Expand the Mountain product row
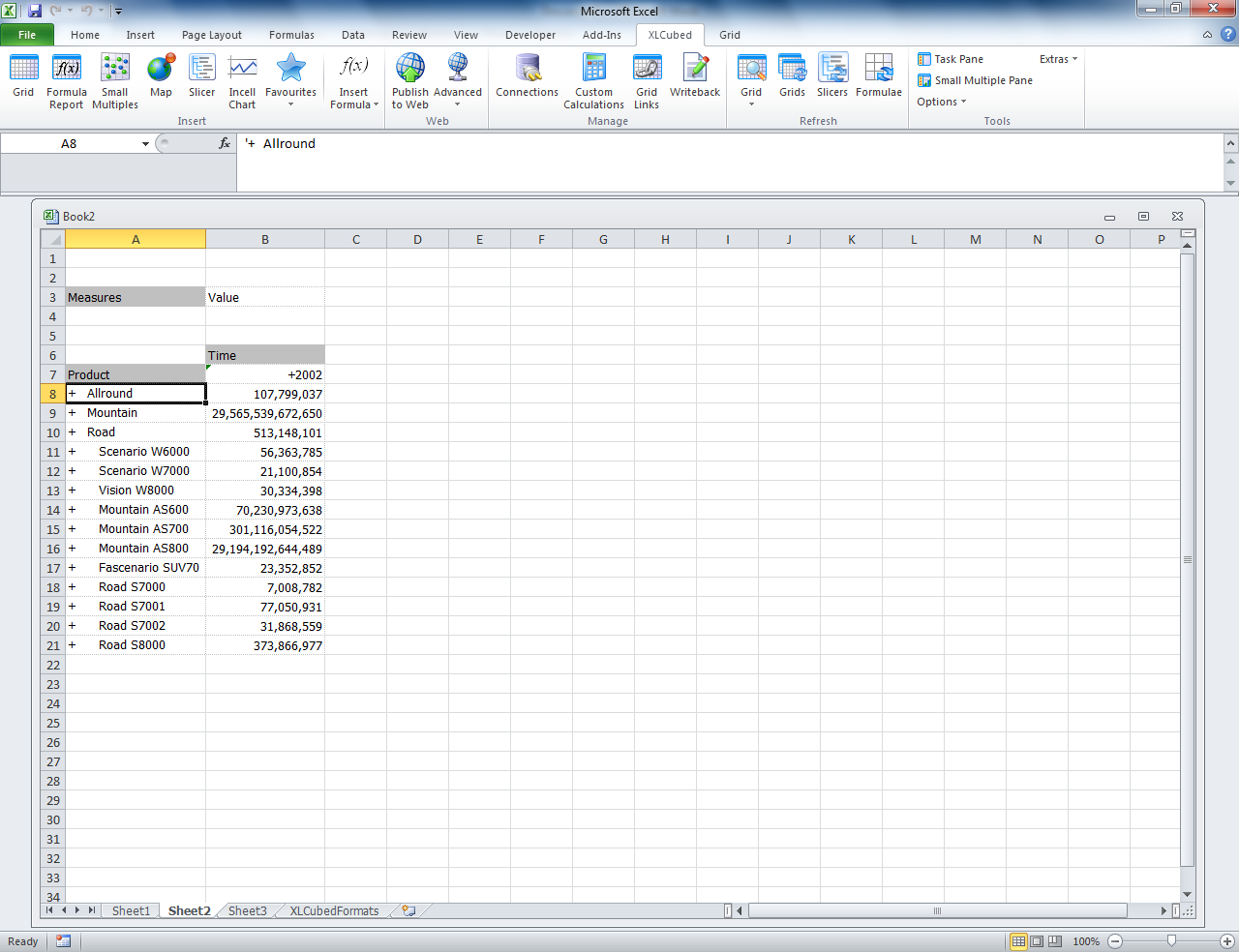 (x=72, y=413)
